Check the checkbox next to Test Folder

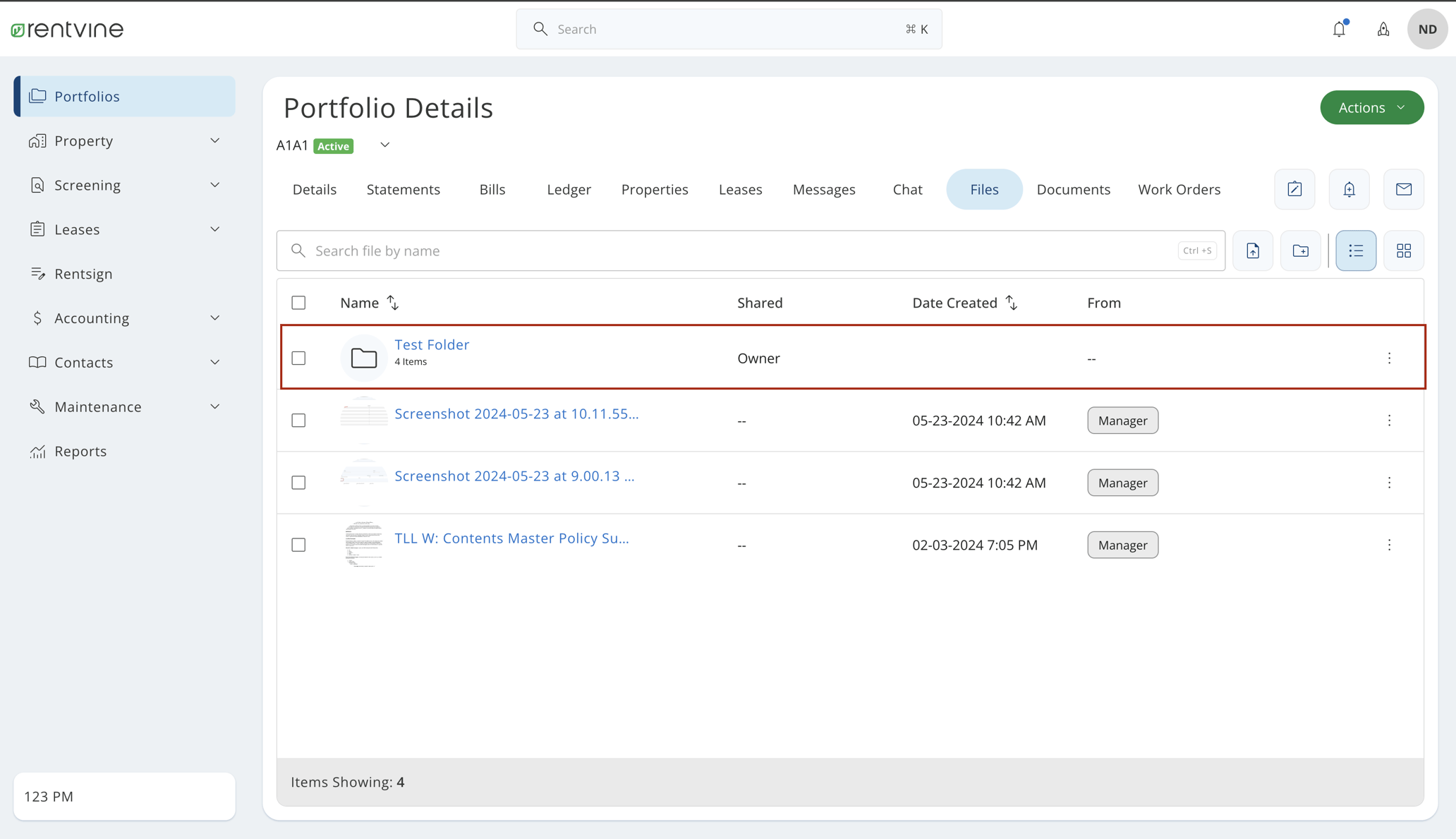[298, 358]
